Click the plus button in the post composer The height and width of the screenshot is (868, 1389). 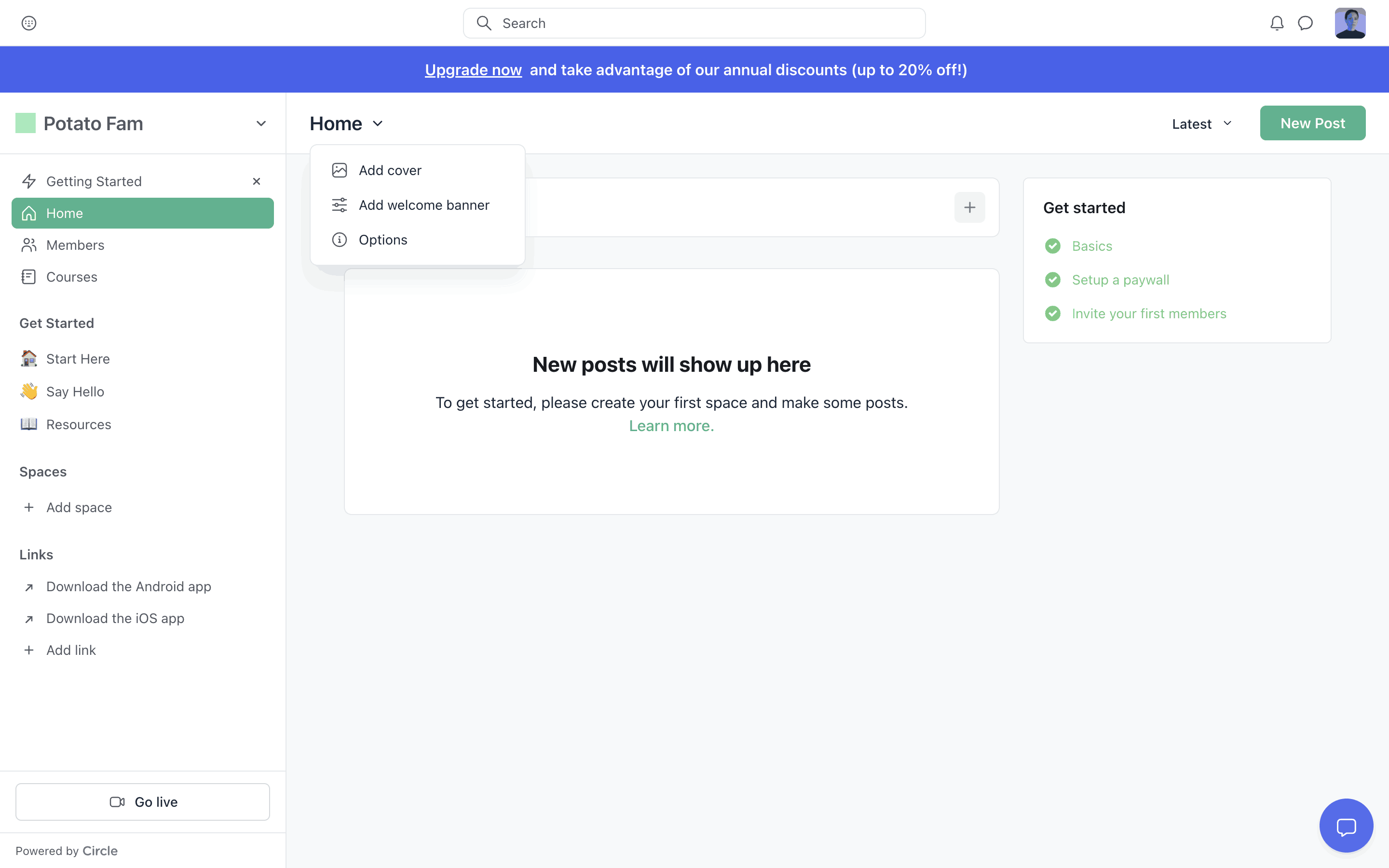tap(969, 207)
